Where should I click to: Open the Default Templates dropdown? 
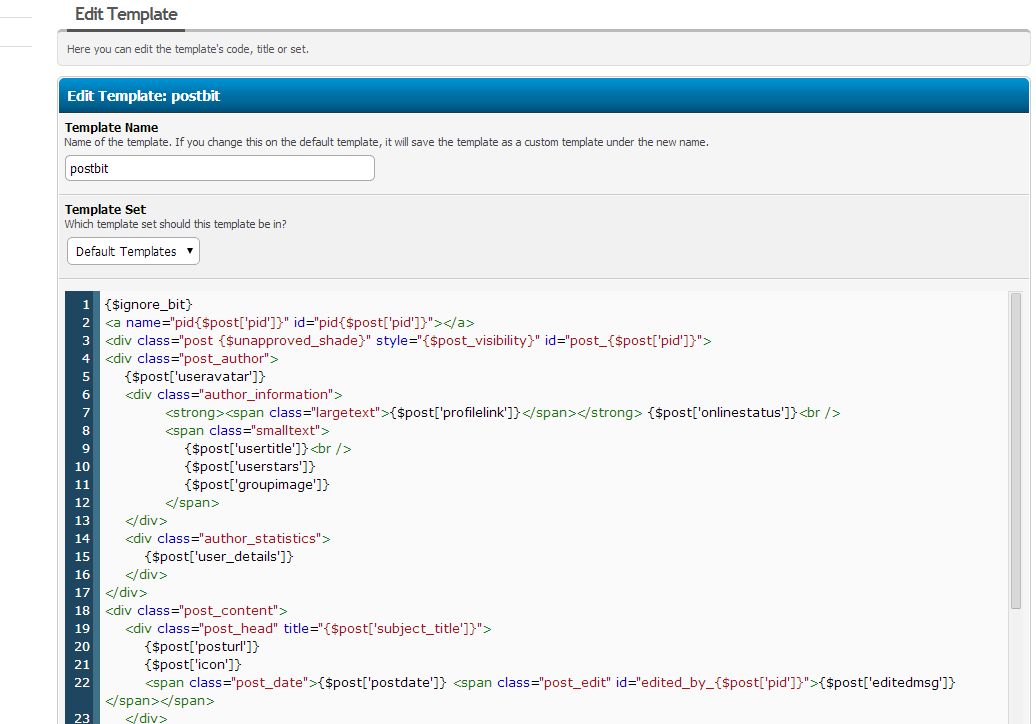tap(133, 252)
